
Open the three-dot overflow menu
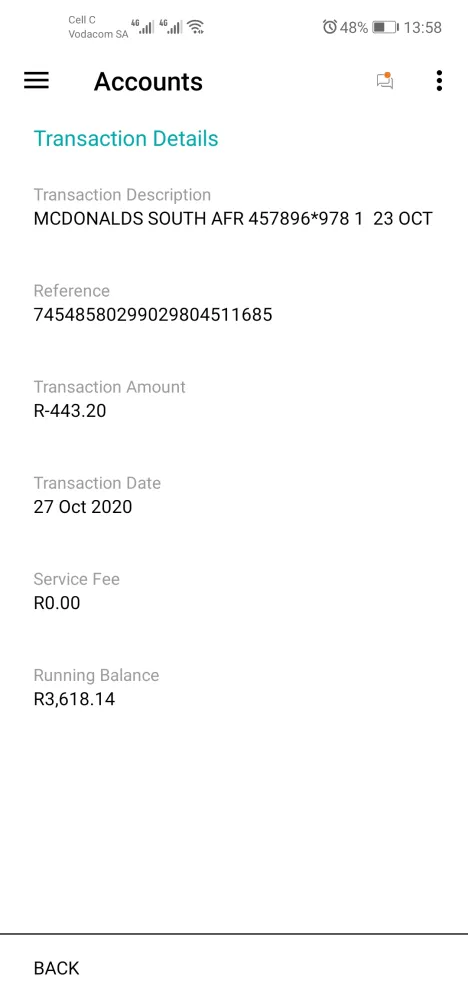[439, 81]
